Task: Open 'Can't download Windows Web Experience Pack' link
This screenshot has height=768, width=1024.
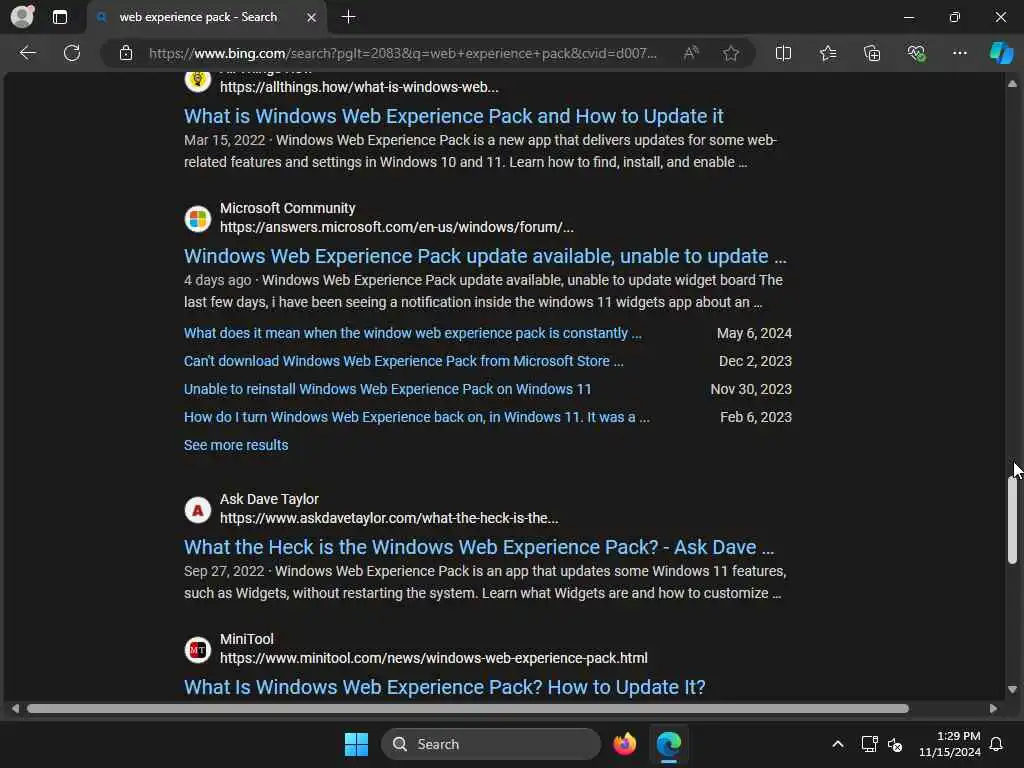Action: pyautogui.click(x=404, y=361)
